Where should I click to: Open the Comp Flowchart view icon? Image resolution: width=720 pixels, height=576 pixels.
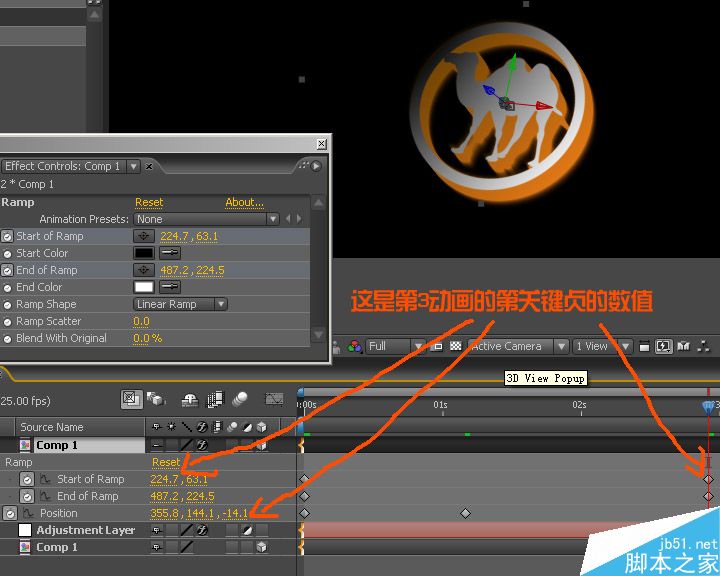(703, 346)
